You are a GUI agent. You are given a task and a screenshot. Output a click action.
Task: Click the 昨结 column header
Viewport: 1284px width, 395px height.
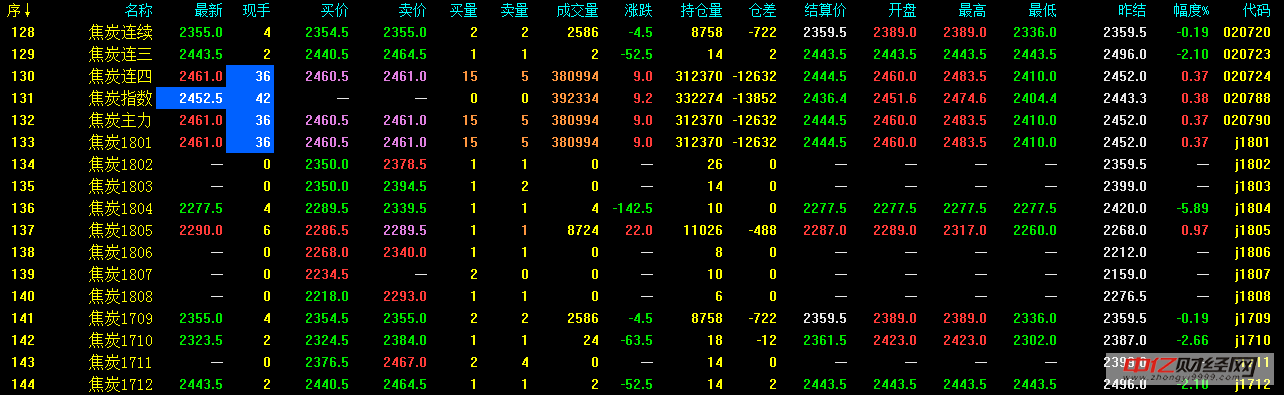coord(1132,11)
